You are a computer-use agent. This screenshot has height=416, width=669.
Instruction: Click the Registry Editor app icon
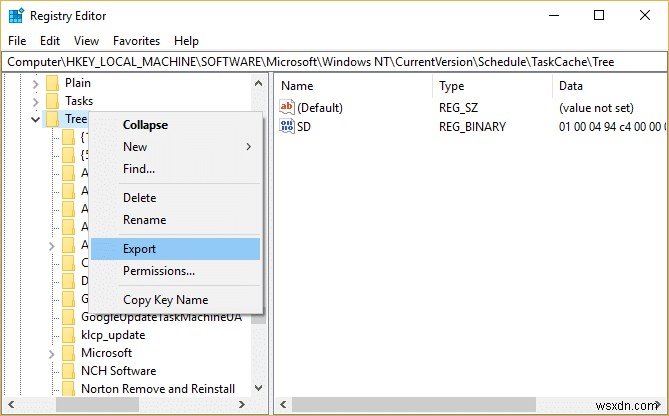15,15
